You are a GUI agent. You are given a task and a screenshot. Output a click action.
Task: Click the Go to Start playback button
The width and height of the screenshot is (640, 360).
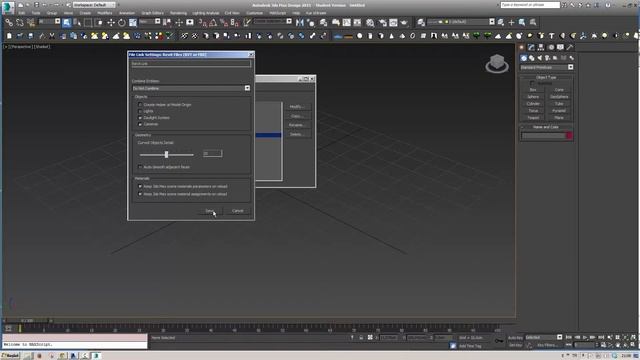click(569, 338)
